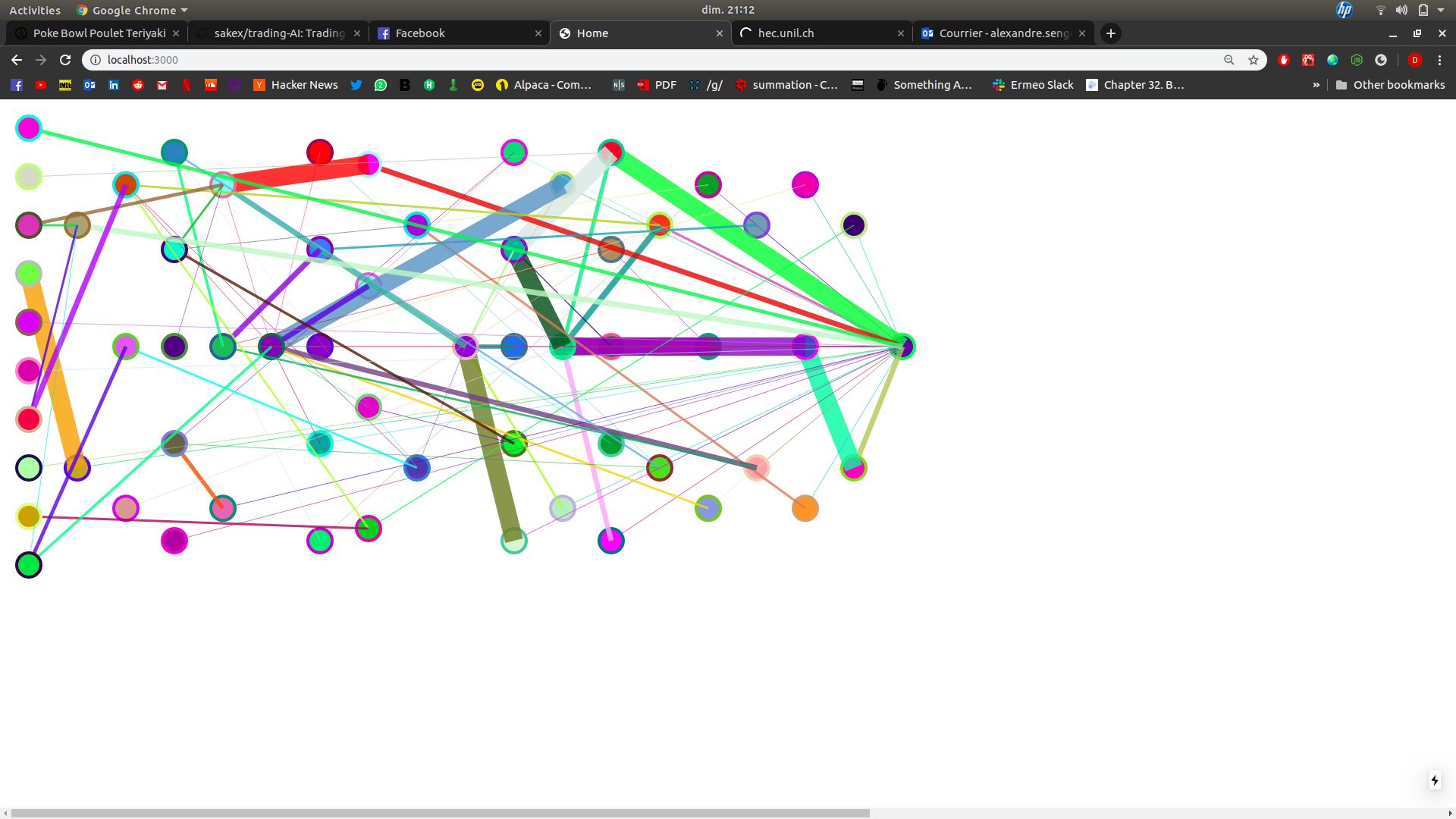This screenshot has width=1456, height=819.
Task: Click the Twitter bookmark icon
Action: (x=356, y=85)
